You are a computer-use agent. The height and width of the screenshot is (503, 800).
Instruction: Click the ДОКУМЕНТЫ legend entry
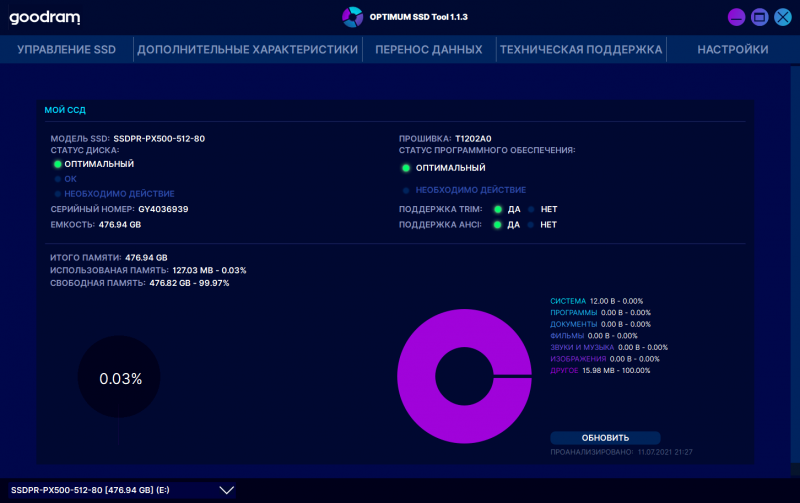[601, 324]
